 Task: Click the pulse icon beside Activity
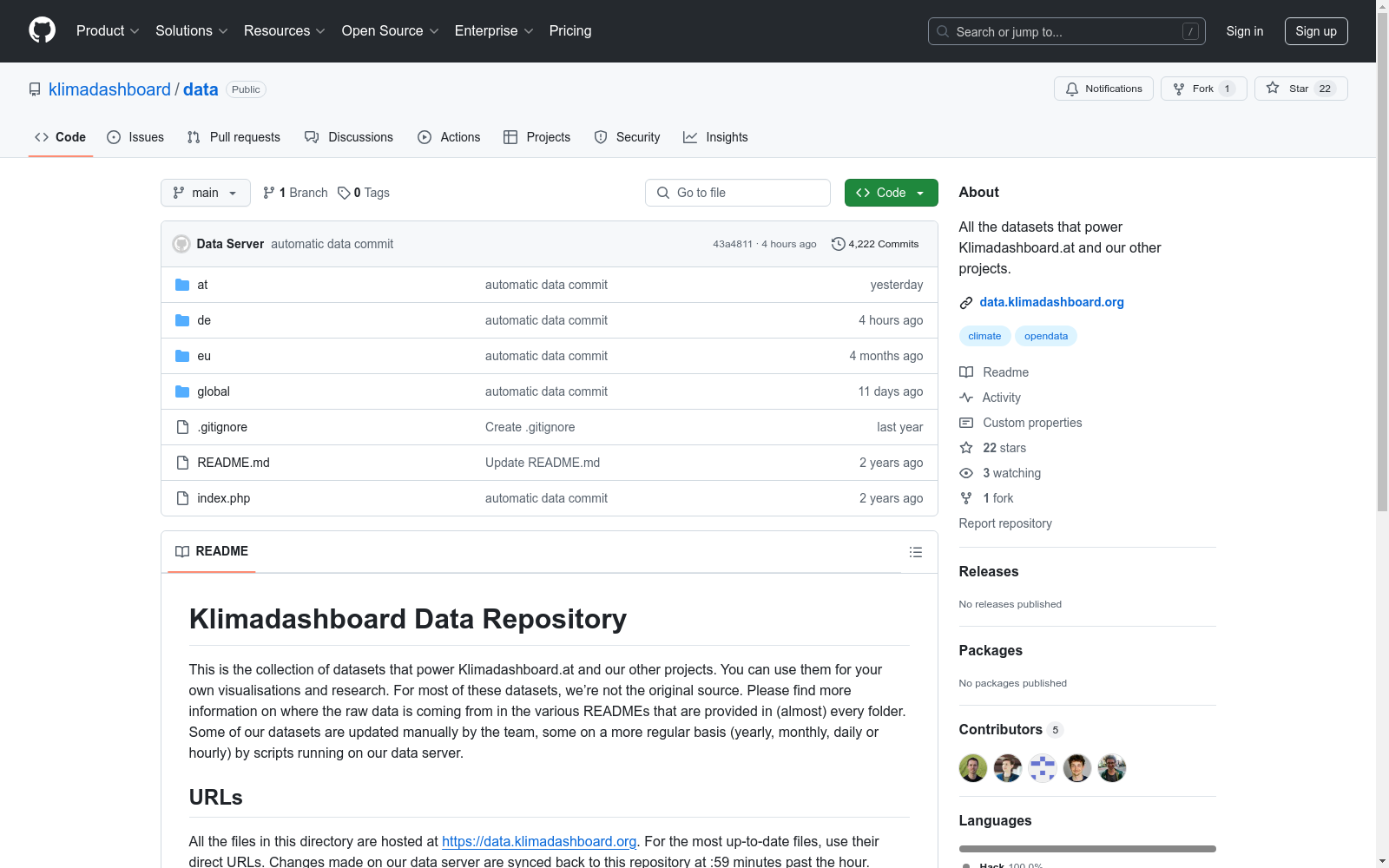pyautogui.click(x=966, y=398)
